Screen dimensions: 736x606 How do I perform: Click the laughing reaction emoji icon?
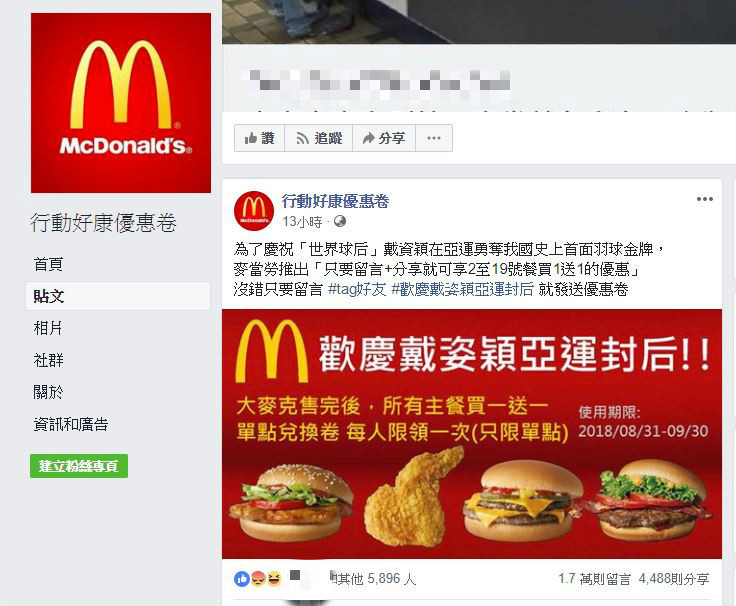tap(274, 579)
